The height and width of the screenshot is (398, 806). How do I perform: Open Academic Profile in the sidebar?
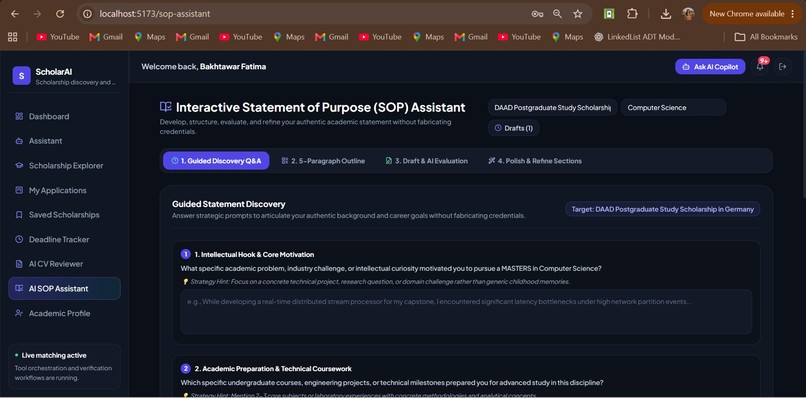point(64,313)
